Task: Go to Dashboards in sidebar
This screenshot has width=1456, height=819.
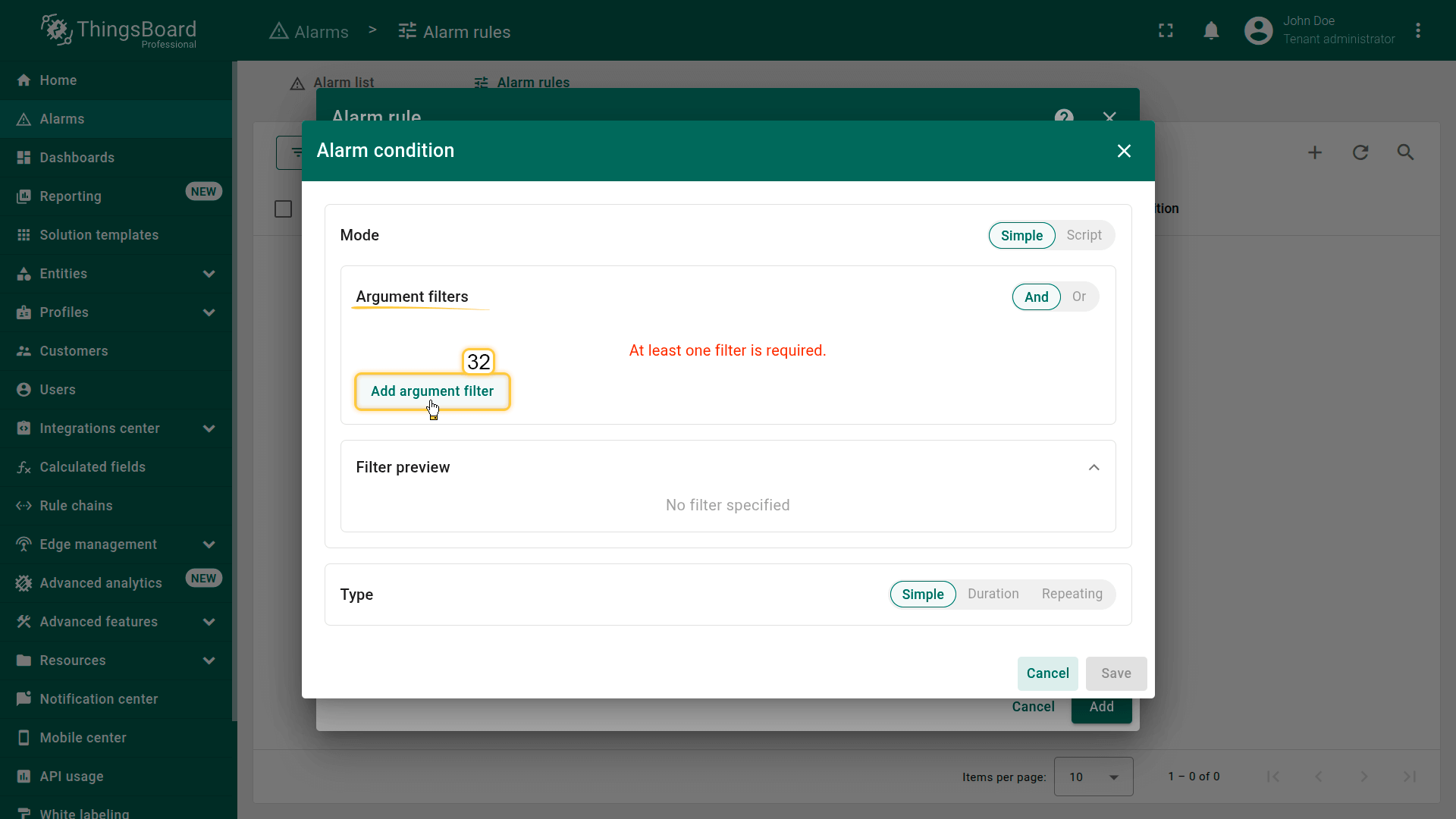Action: [77, 158]
